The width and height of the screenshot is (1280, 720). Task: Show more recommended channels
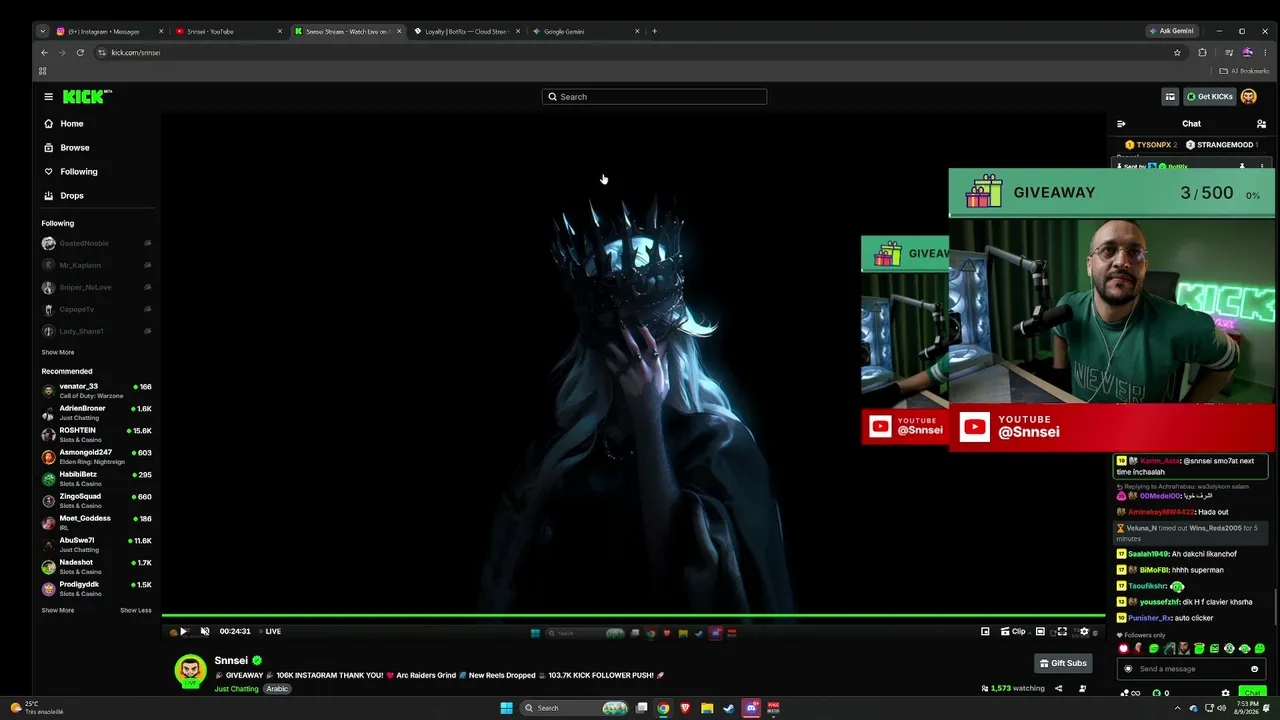tap(58, 611)
